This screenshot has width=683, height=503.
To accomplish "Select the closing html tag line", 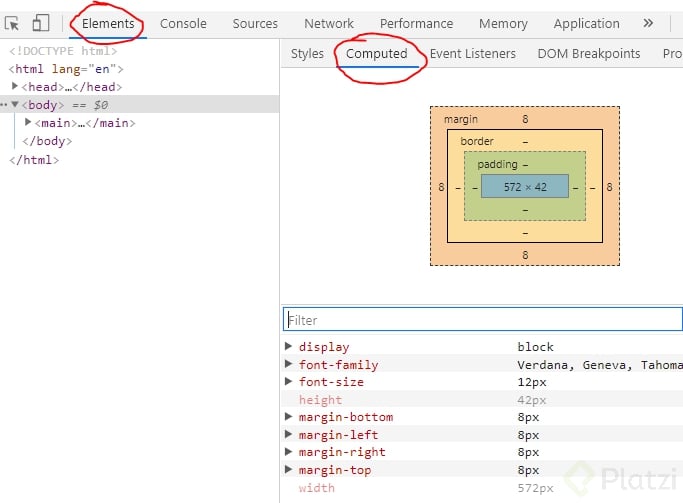I will tap(34, 159).
